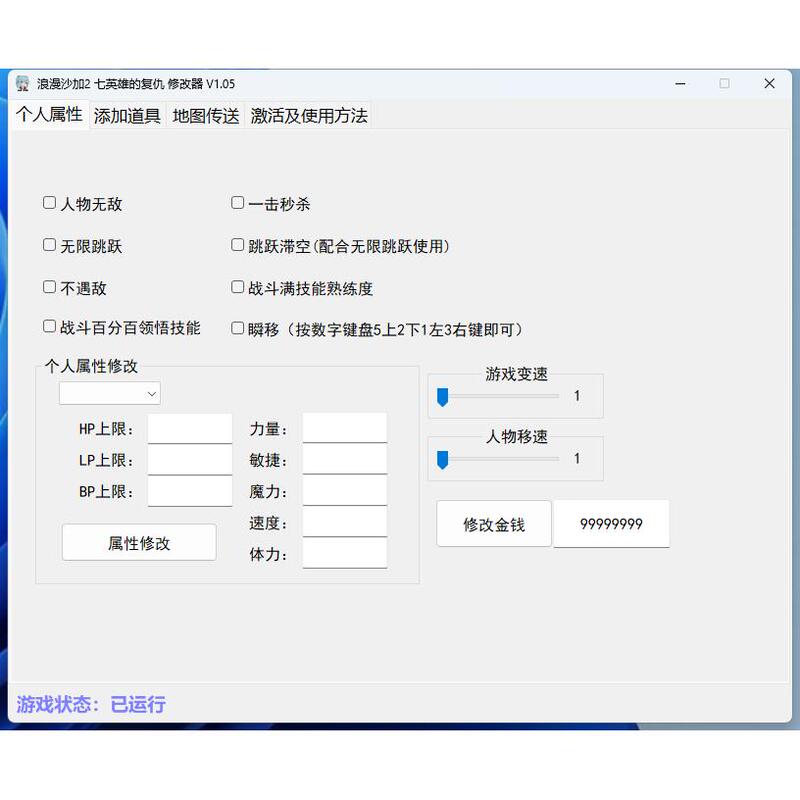Turn on 战斗满技能熟练度
Screen dimensions: 800x800
pos(238,287)
